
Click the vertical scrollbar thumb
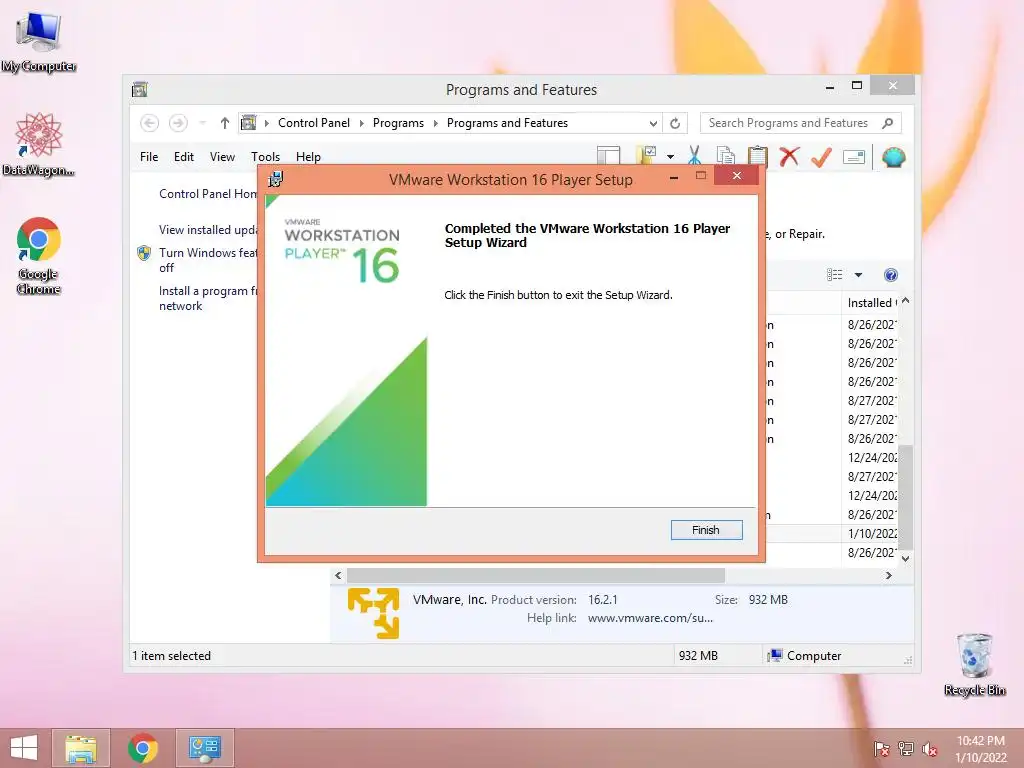[x=905, y=497]
